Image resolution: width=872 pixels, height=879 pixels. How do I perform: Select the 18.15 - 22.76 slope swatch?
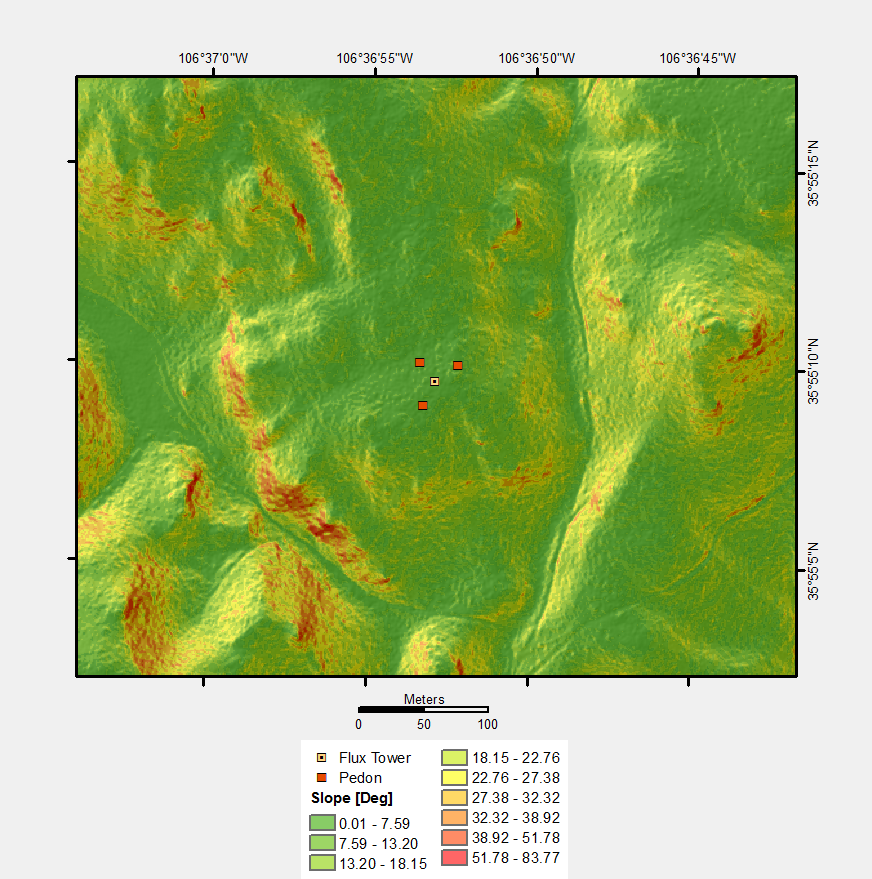point(454,757)
